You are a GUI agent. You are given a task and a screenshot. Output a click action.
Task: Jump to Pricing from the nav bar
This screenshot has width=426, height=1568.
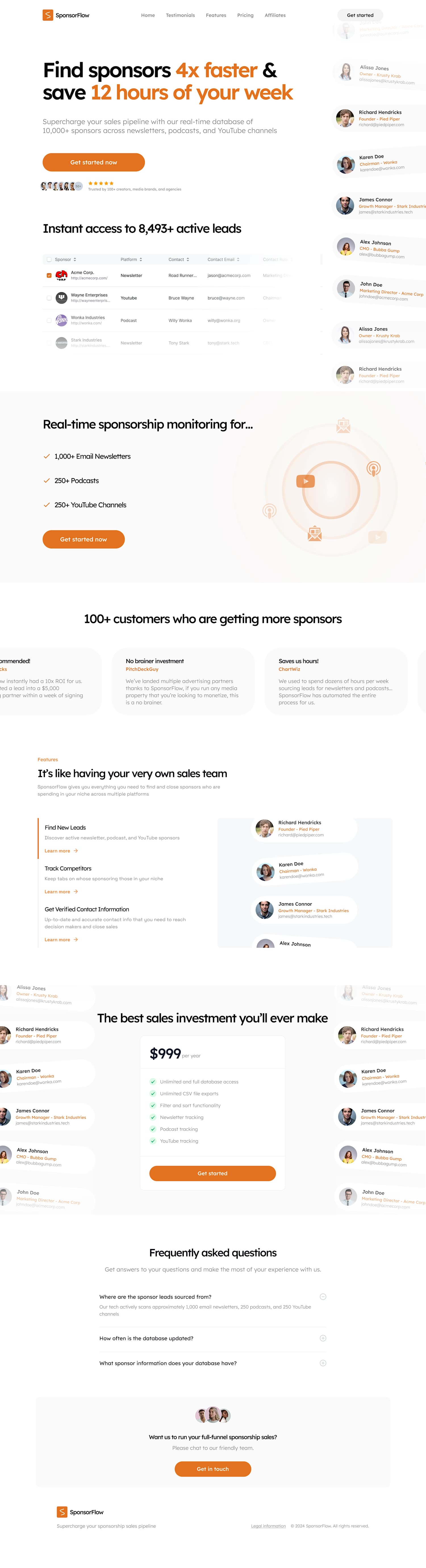tap(245, 15)
